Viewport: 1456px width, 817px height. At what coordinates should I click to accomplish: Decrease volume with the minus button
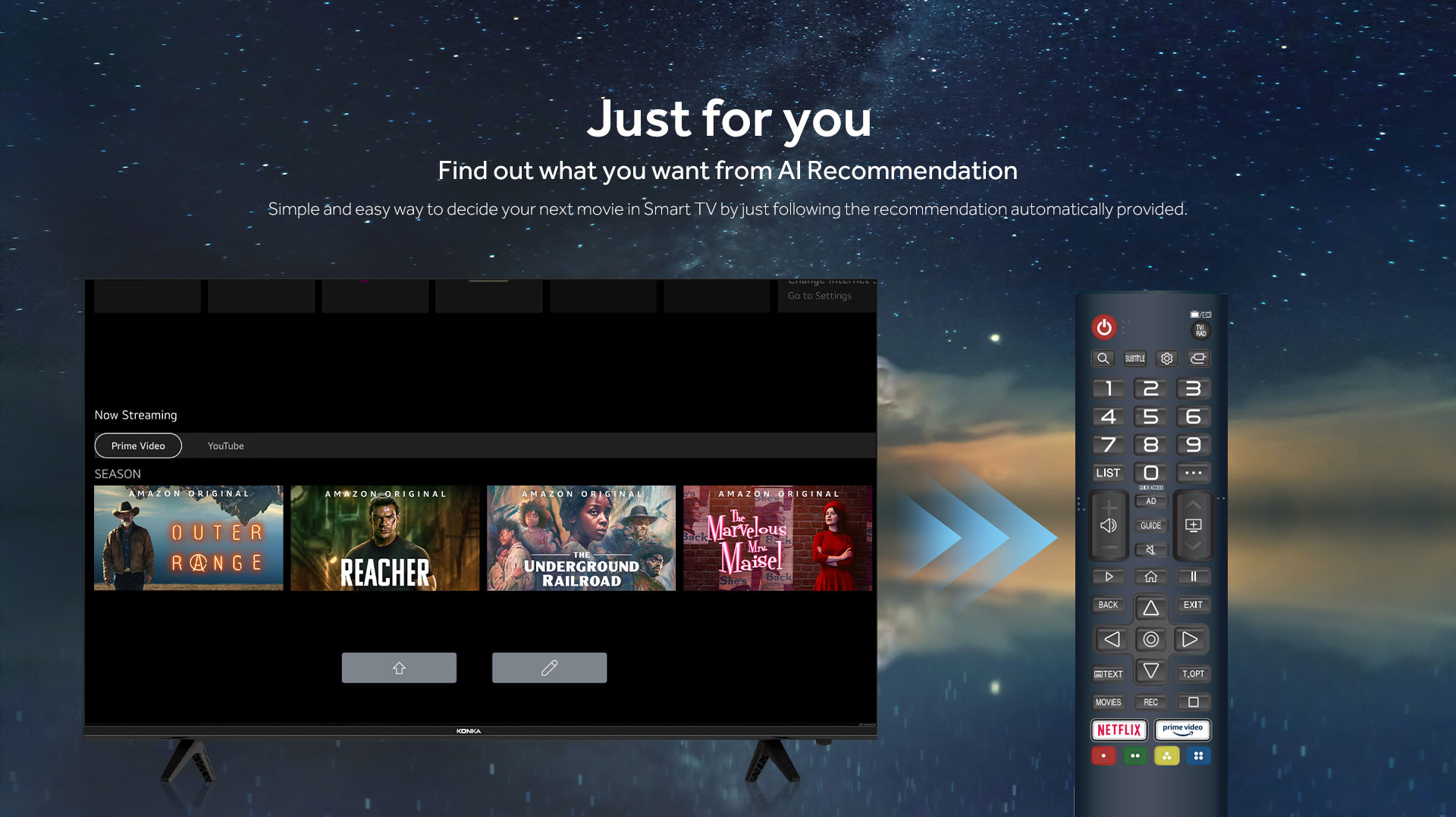pos(1109,547)
